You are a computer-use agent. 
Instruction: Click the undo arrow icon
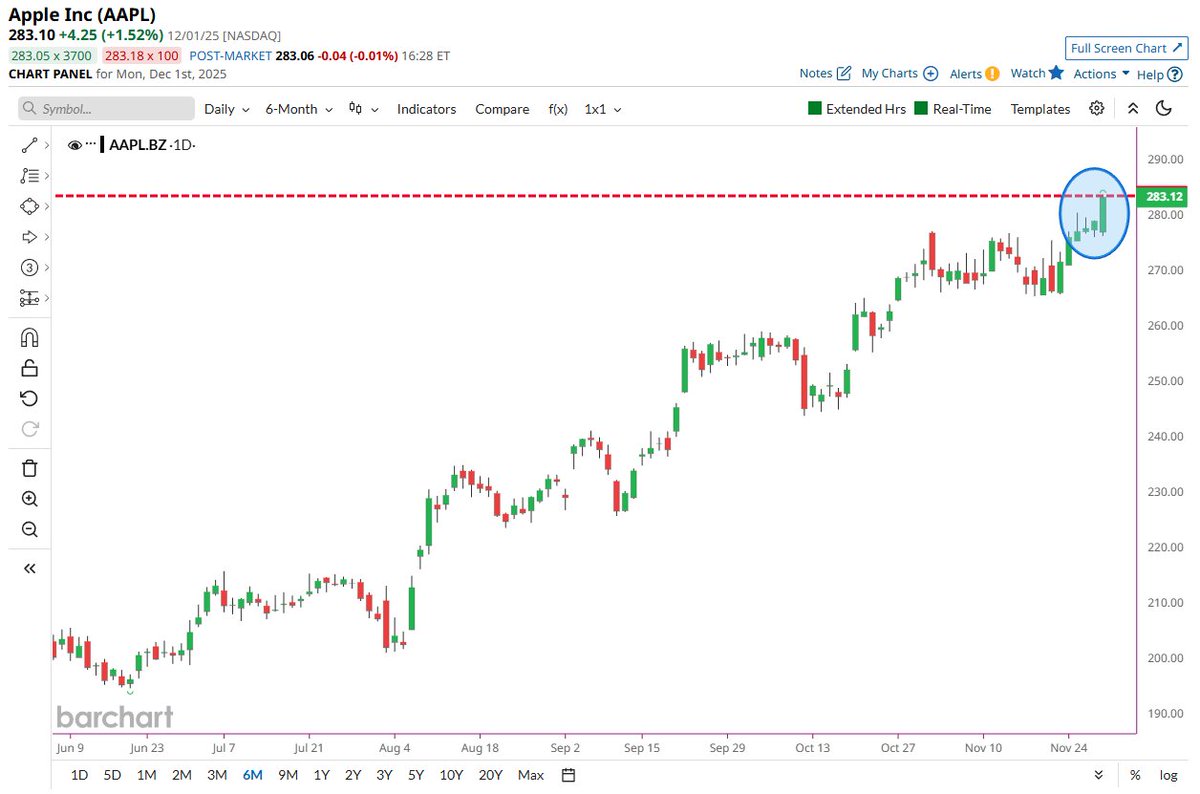[x=29, y=398]
